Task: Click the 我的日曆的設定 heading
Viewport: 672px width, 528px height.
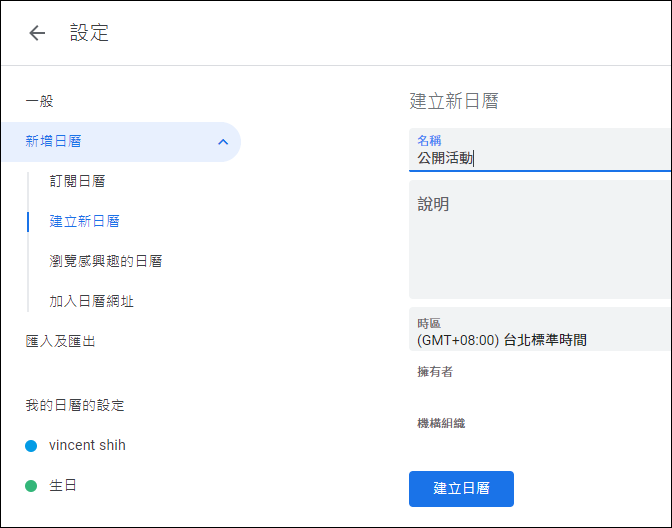Action: pos(75,405)
